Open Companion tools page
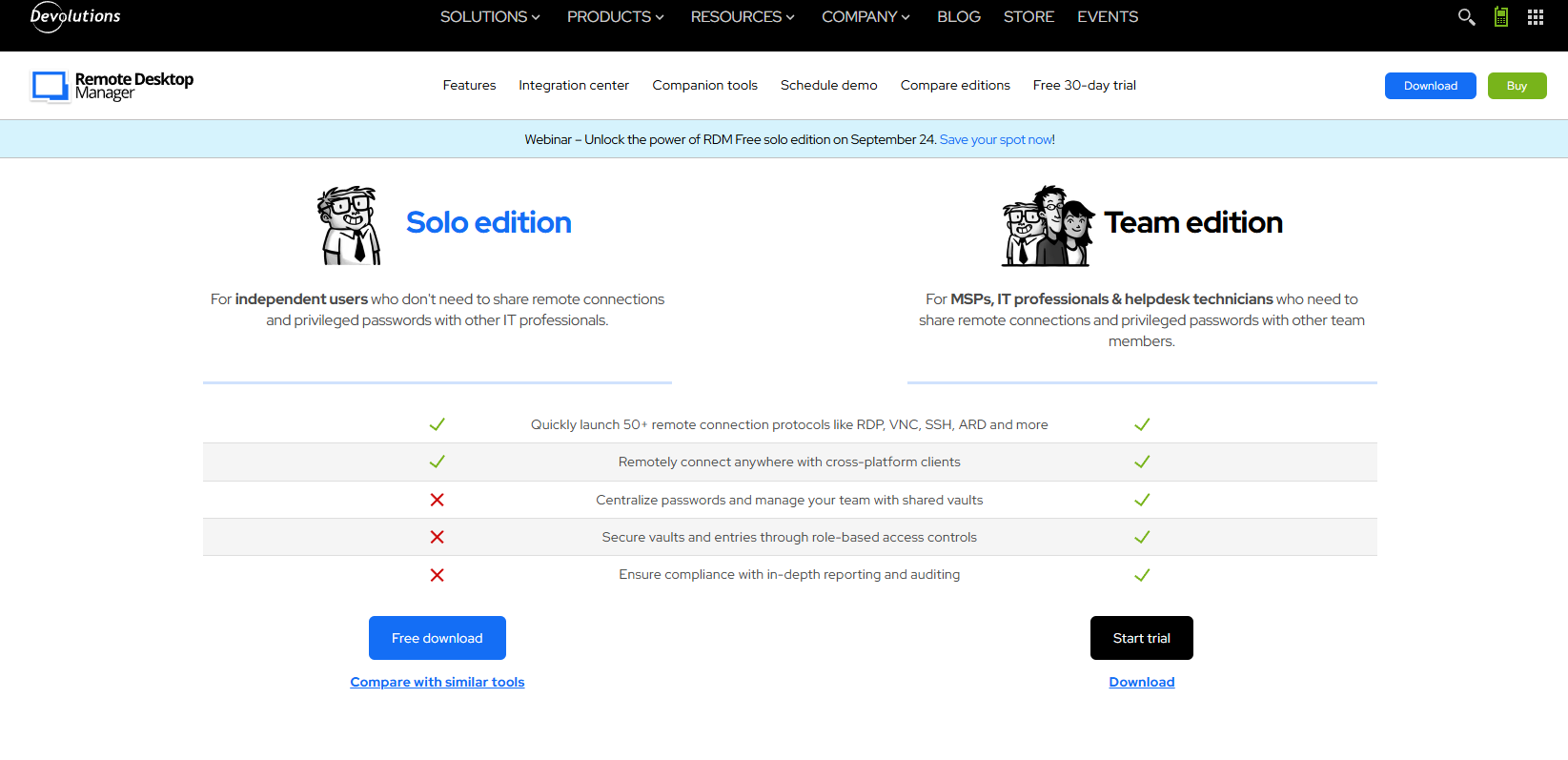Viewport: 1568px width, 760px height. 704,85
